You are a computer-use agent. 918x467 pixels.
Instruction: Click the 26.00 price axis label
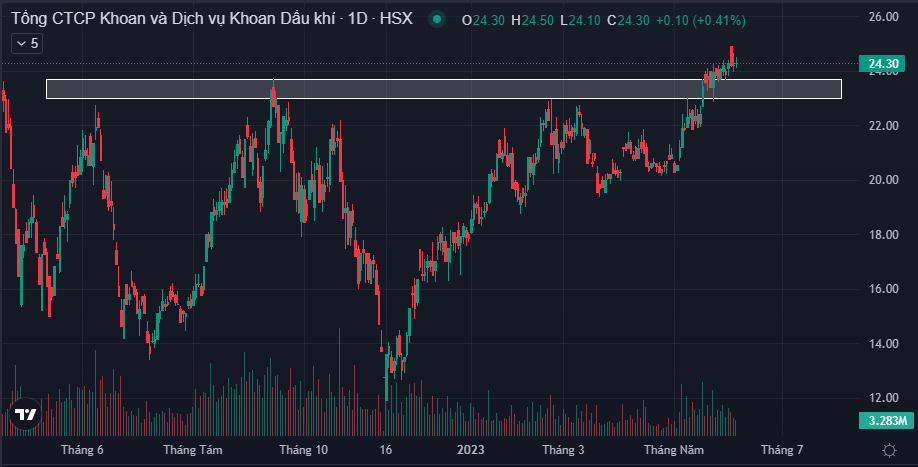pos(883,17)
